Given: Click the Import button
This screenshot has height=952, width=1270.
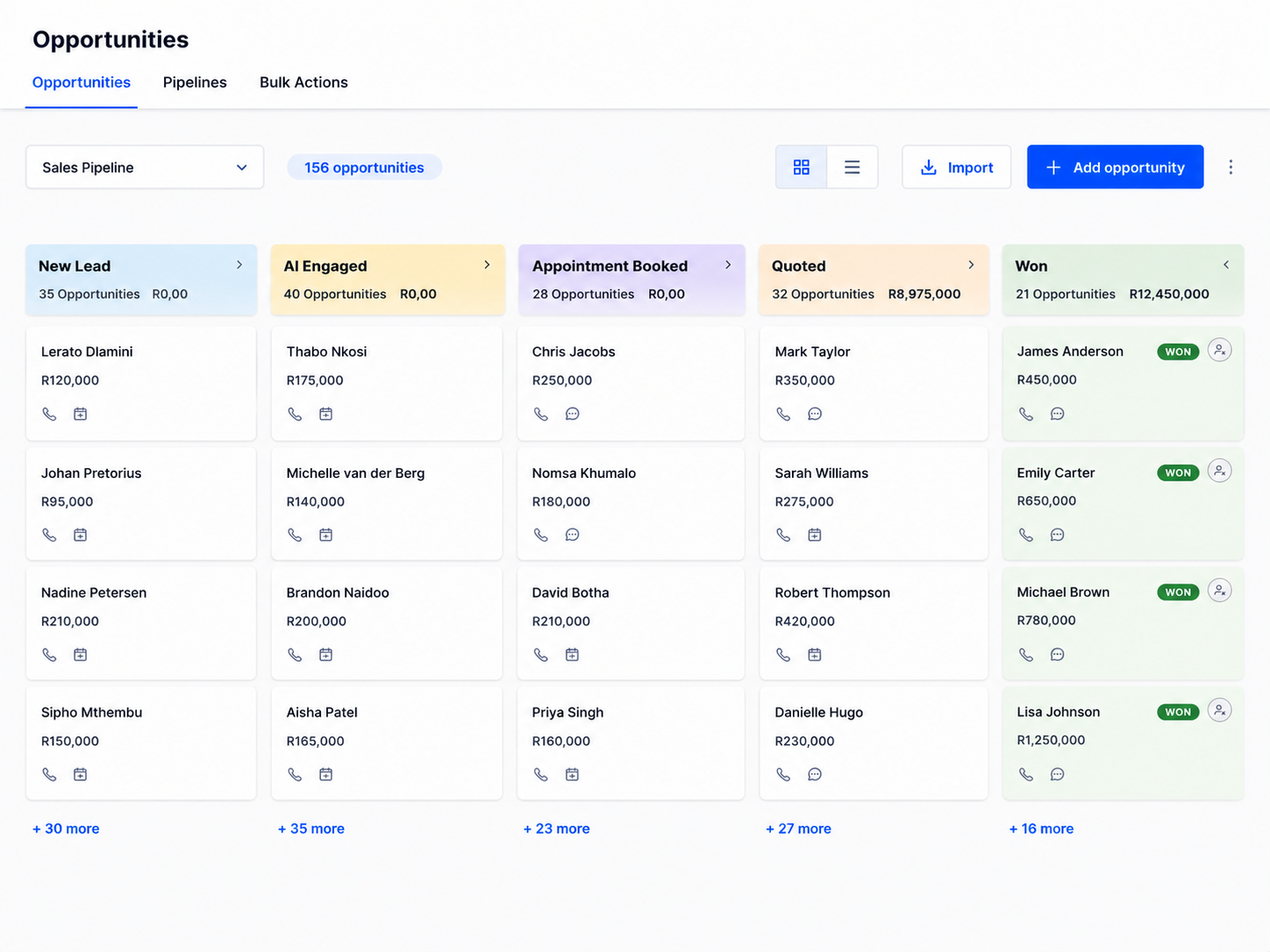Looking at the screenshot, I should (956, 167).
